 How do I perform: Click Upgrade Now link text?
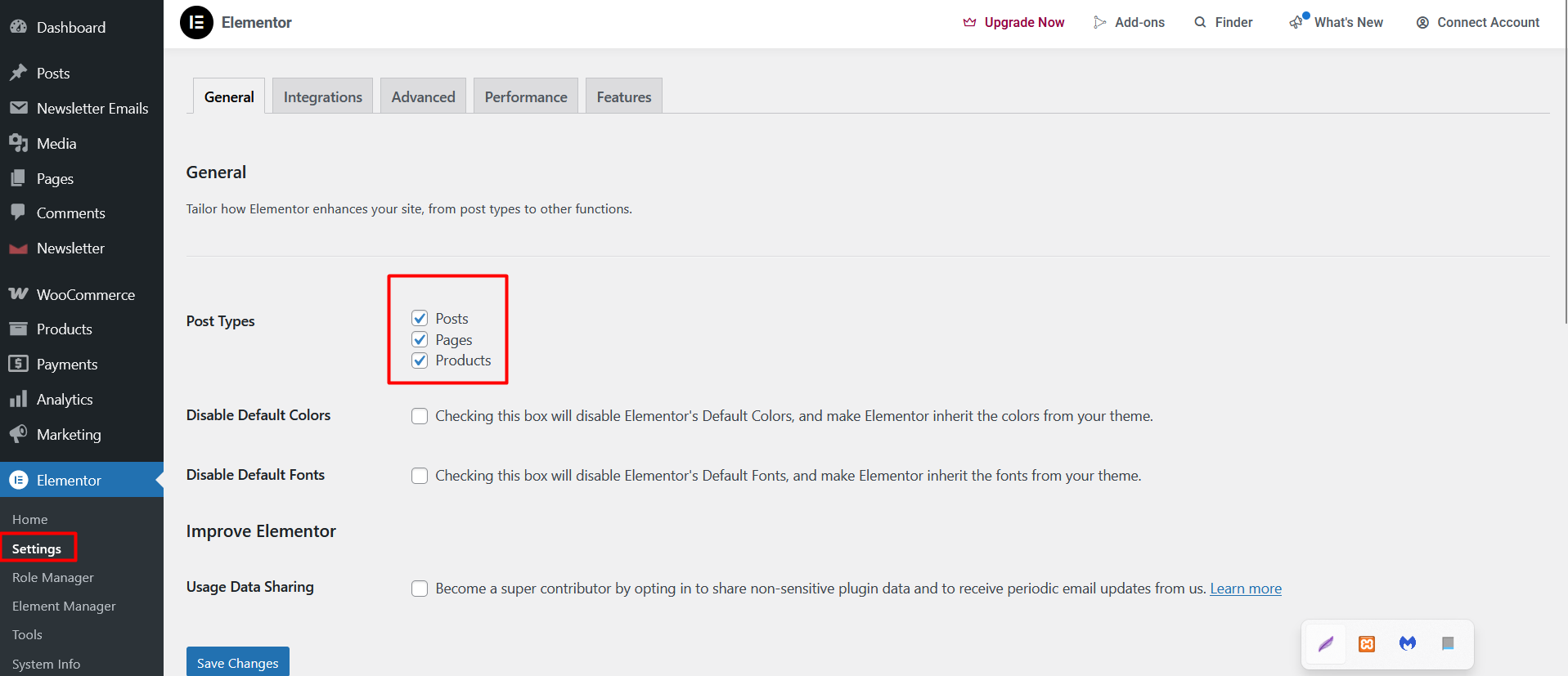(x=1024, y=22)
